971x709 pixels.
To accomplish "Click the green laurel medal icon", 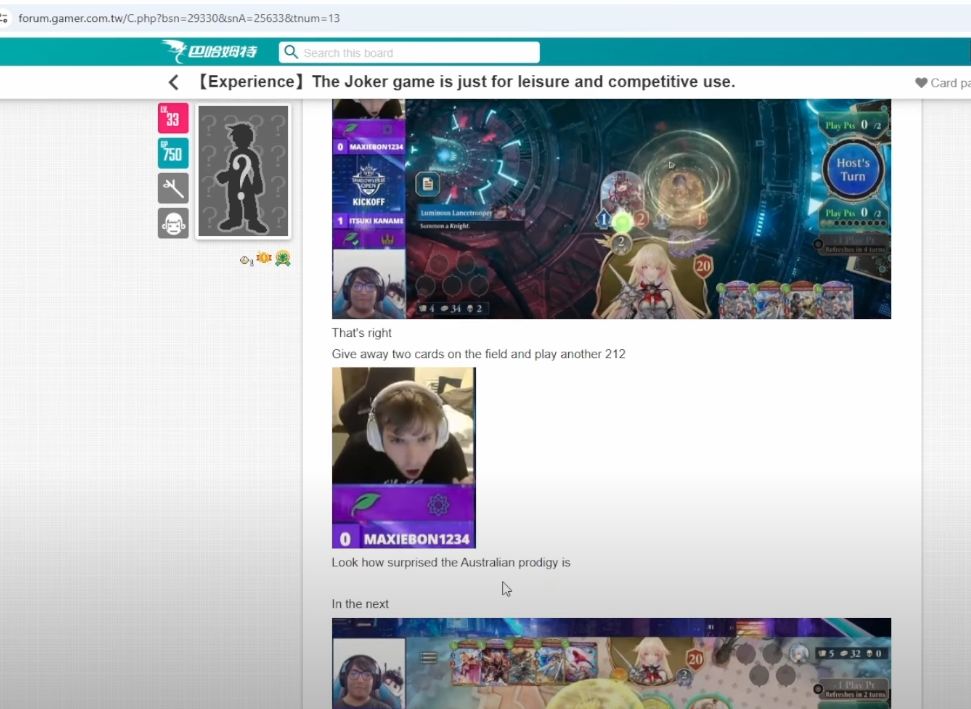I will 283,258.
